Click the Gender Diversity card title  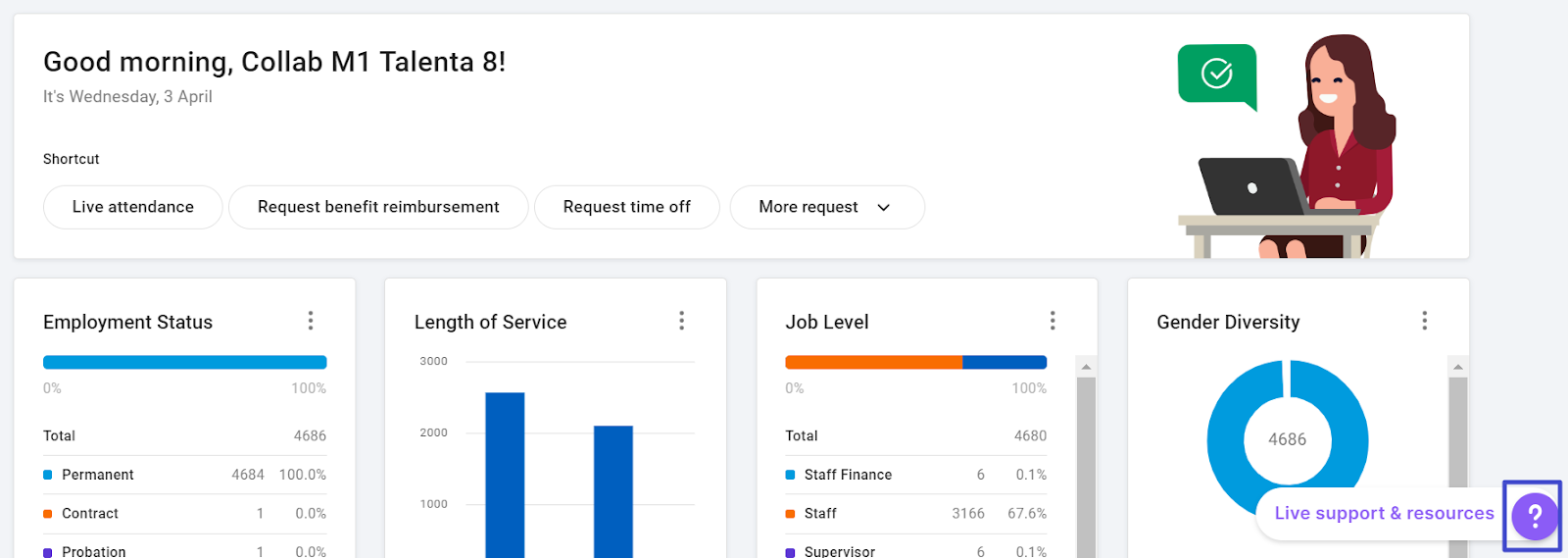[x=1228, y=322]
